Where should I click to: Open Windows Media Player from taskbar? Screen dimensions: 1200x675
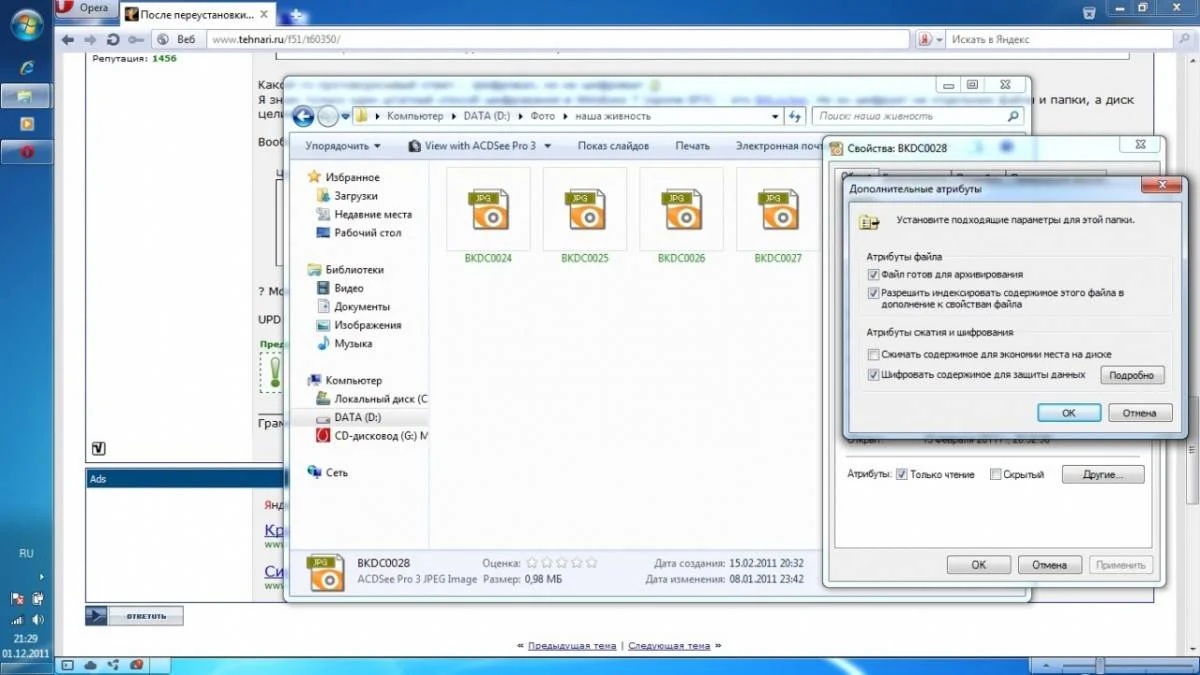point(26,124)
